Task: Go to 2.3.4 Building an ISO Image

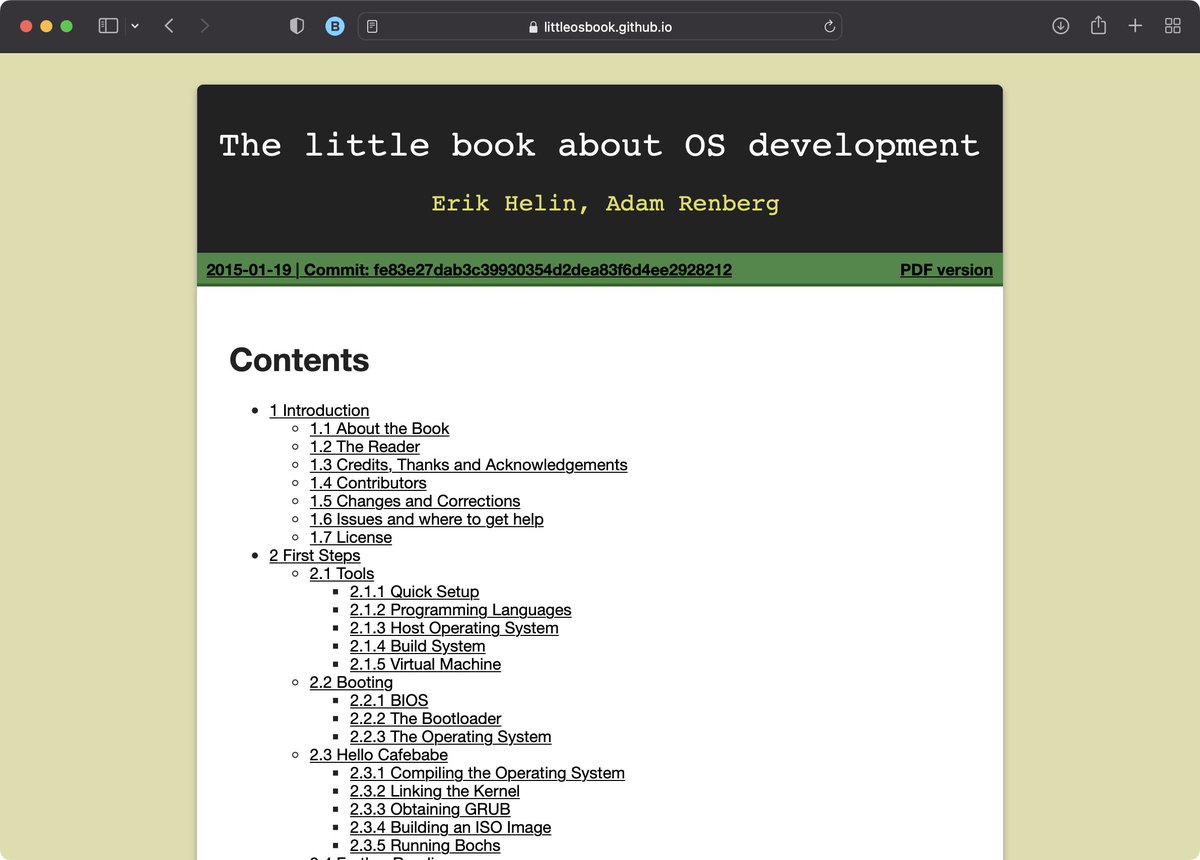Action: coord(450,827)
